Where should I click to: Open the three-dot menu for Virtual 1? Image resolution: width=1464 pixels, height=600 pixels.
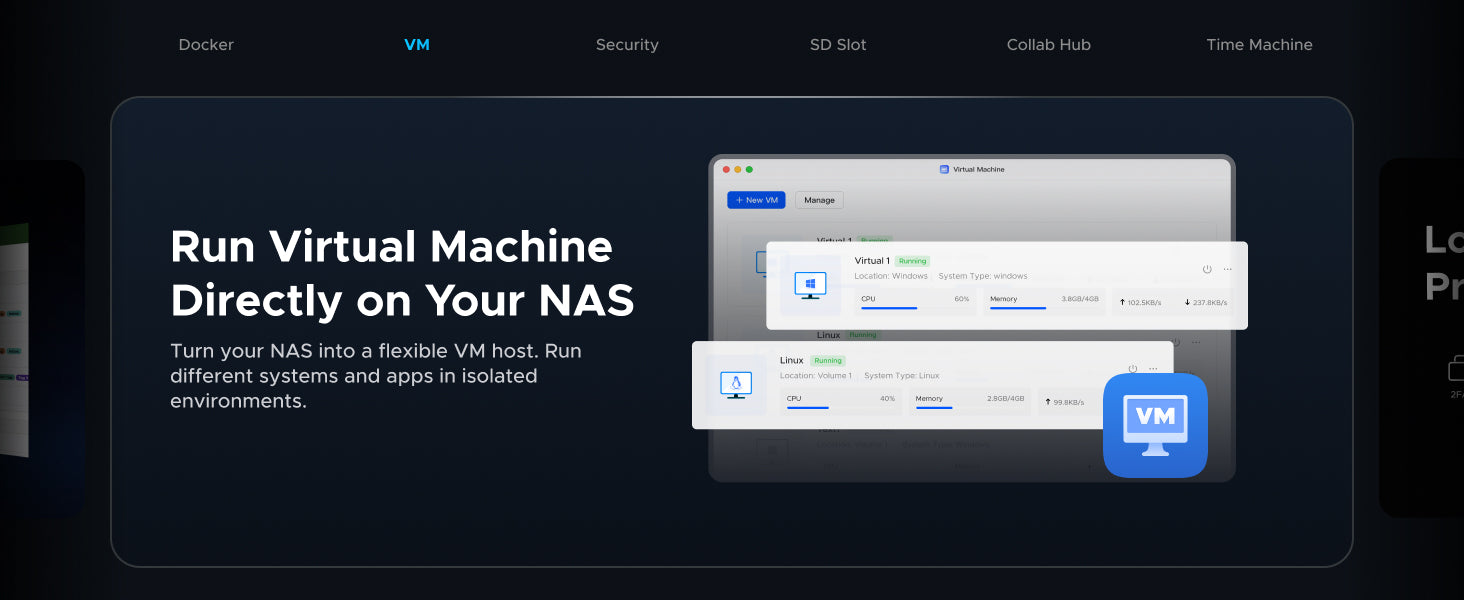(x=1228, y=269)
